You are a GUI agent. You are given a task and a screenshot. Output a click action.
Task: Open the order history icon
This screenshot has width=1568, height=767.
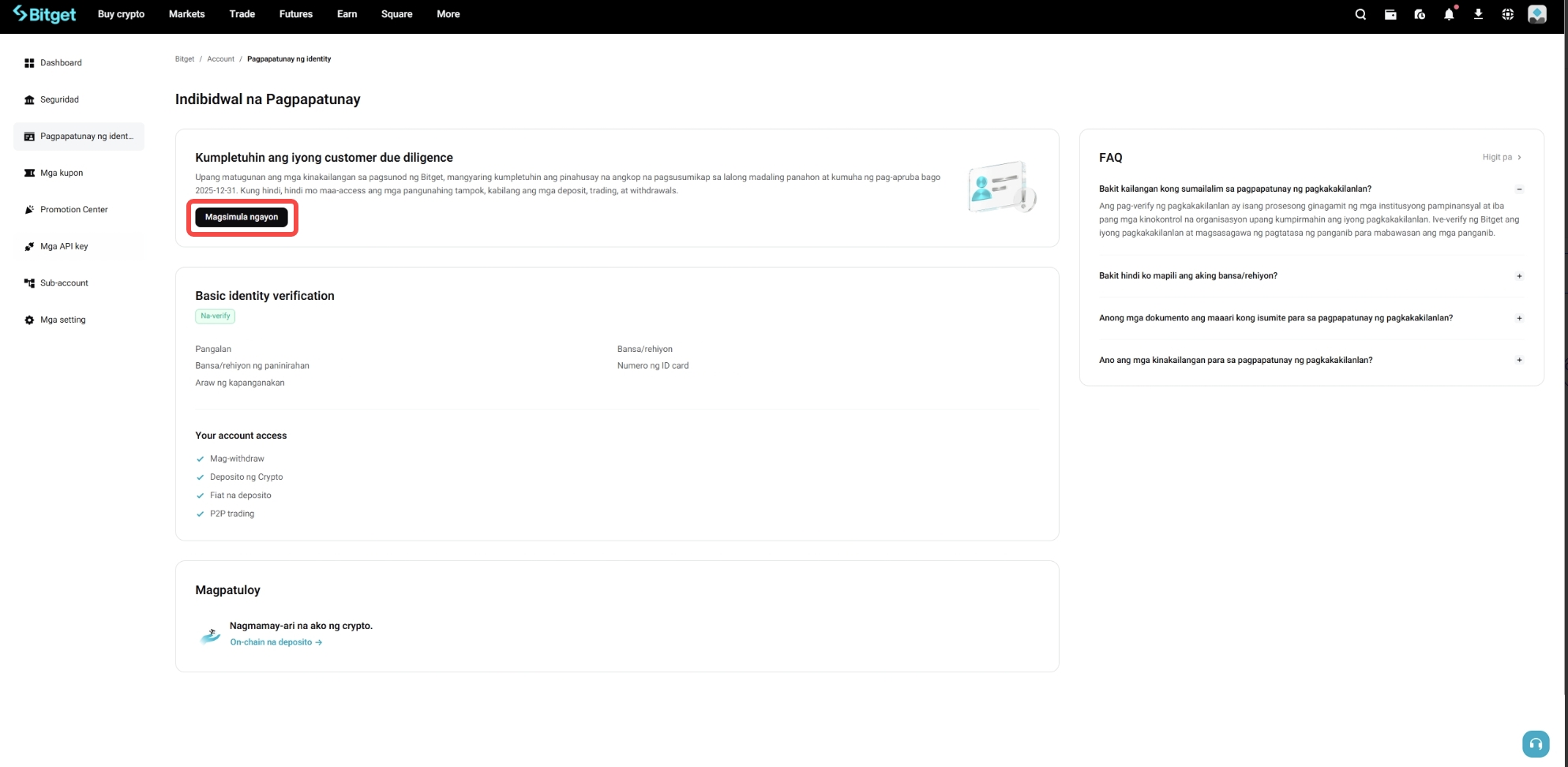point(1420,13)
